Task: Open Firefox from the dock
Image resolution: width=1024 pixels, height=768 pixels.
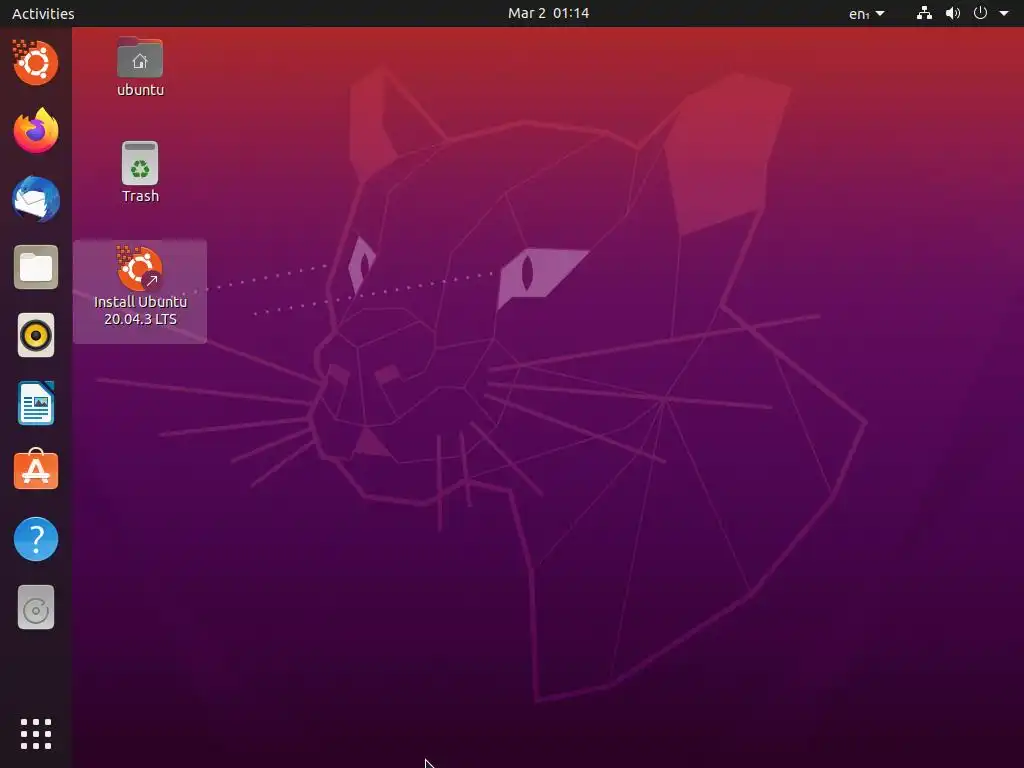Action: (36, 131)
